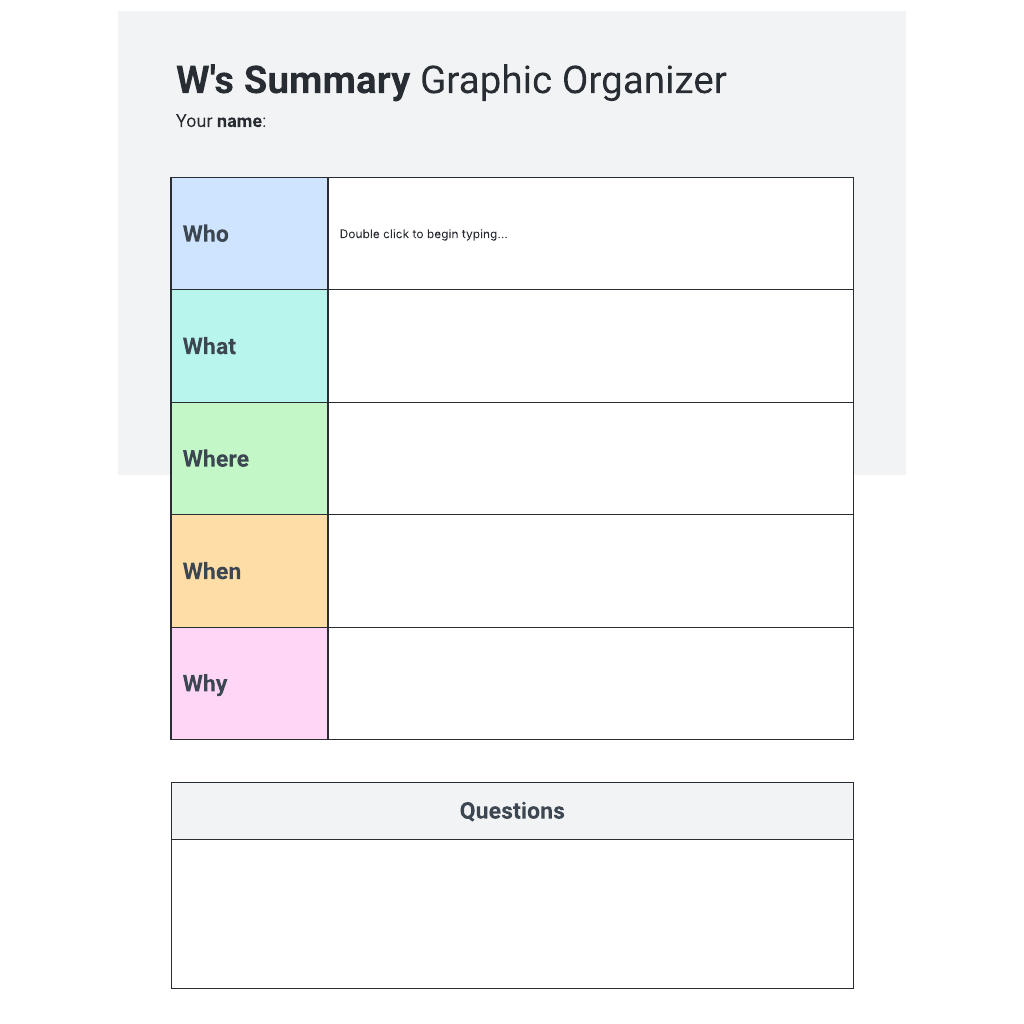Click the empty answer box beside What
The height and width of the screenshot is (1024, 1024).
pyautogui.click(x=590, y=346)
